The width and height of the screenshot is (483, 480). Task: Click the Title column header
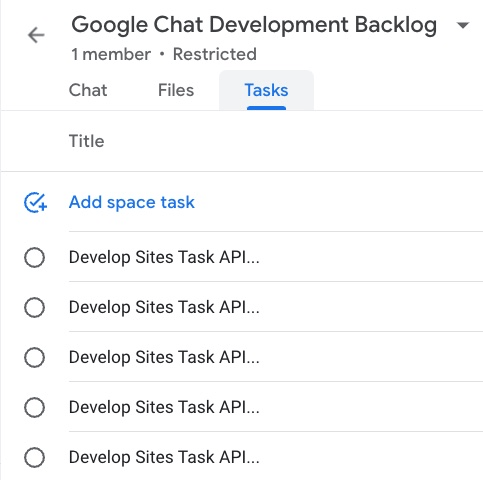87,141
